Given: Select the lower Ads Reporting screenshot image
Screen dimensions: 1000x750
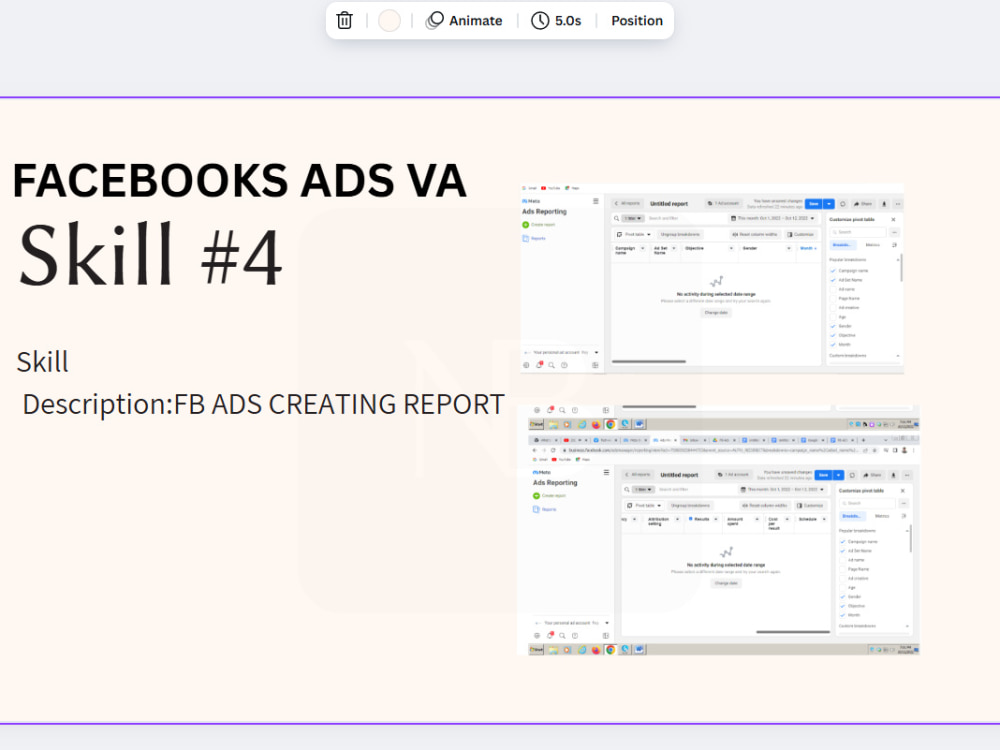Looking at the screenshot, I should (719, 530).
